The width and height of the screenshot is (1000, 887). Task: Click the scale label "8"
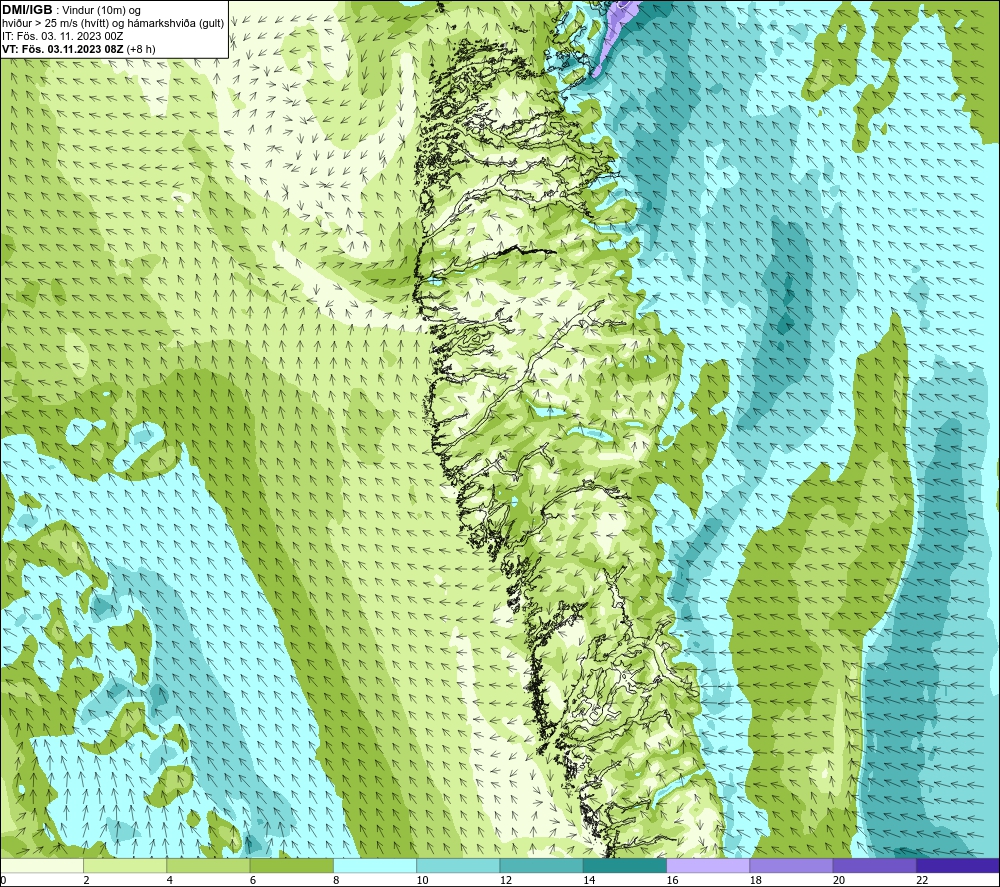point(336,880)
